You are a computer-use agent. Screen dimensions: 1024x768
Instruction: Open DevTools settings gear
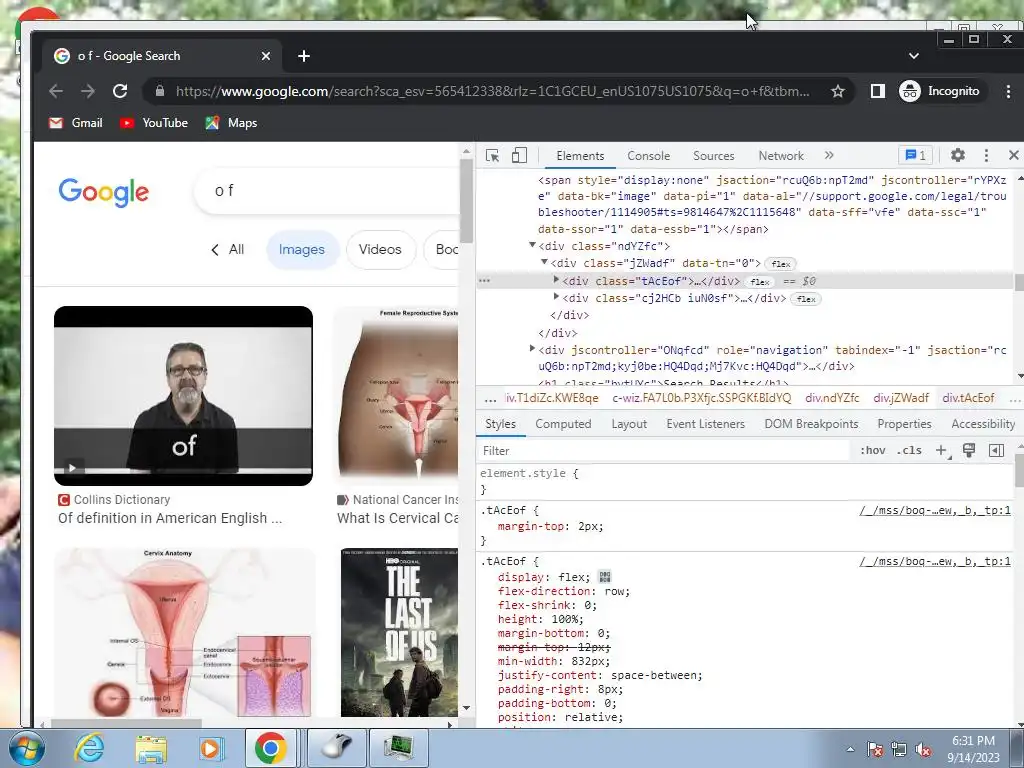957,155
